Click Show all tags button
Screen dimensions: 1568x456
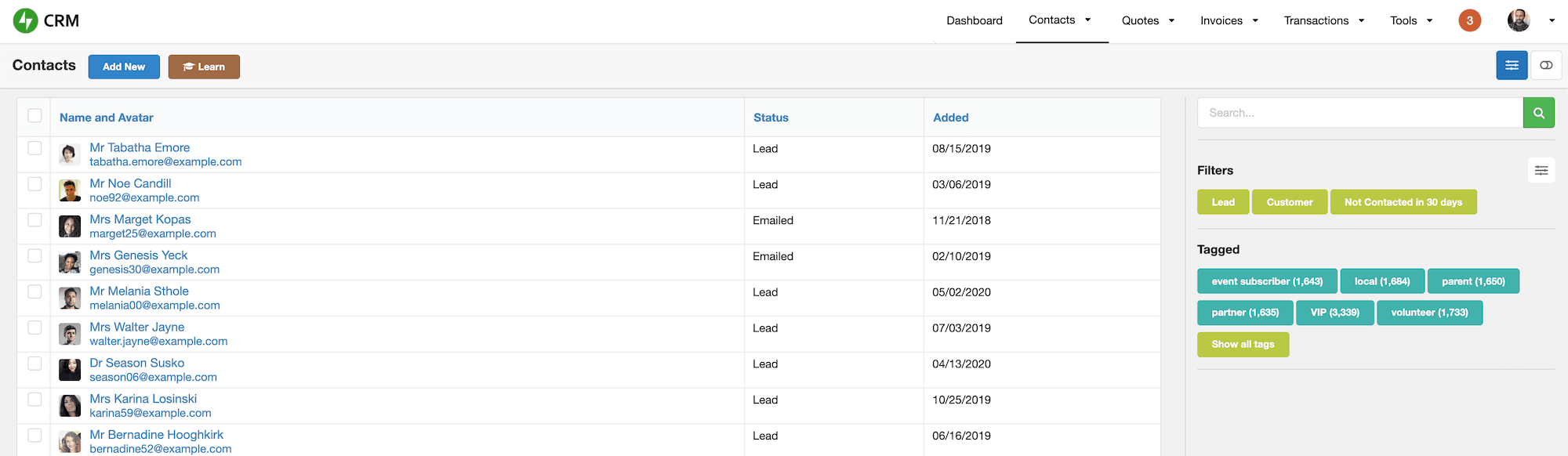(x=1243, y=344)
